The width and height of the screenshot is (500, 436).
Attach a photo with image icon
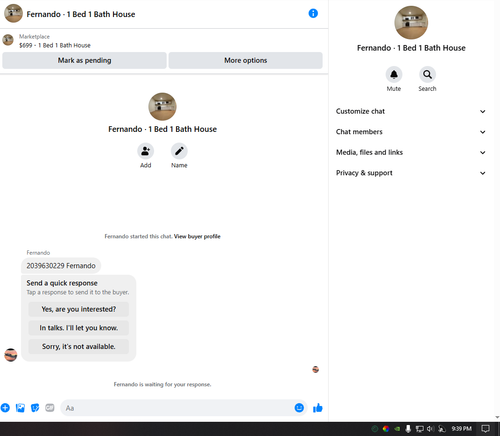[20, 408]
